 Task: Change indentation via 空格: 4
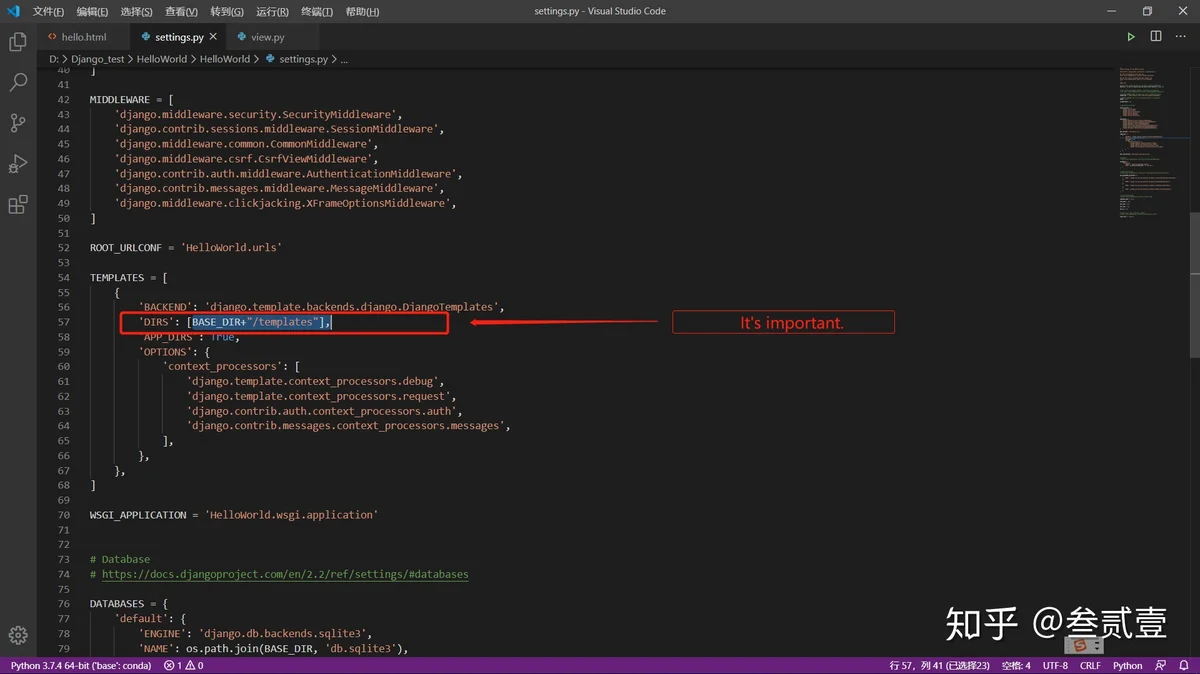(x=1016, y=665)
